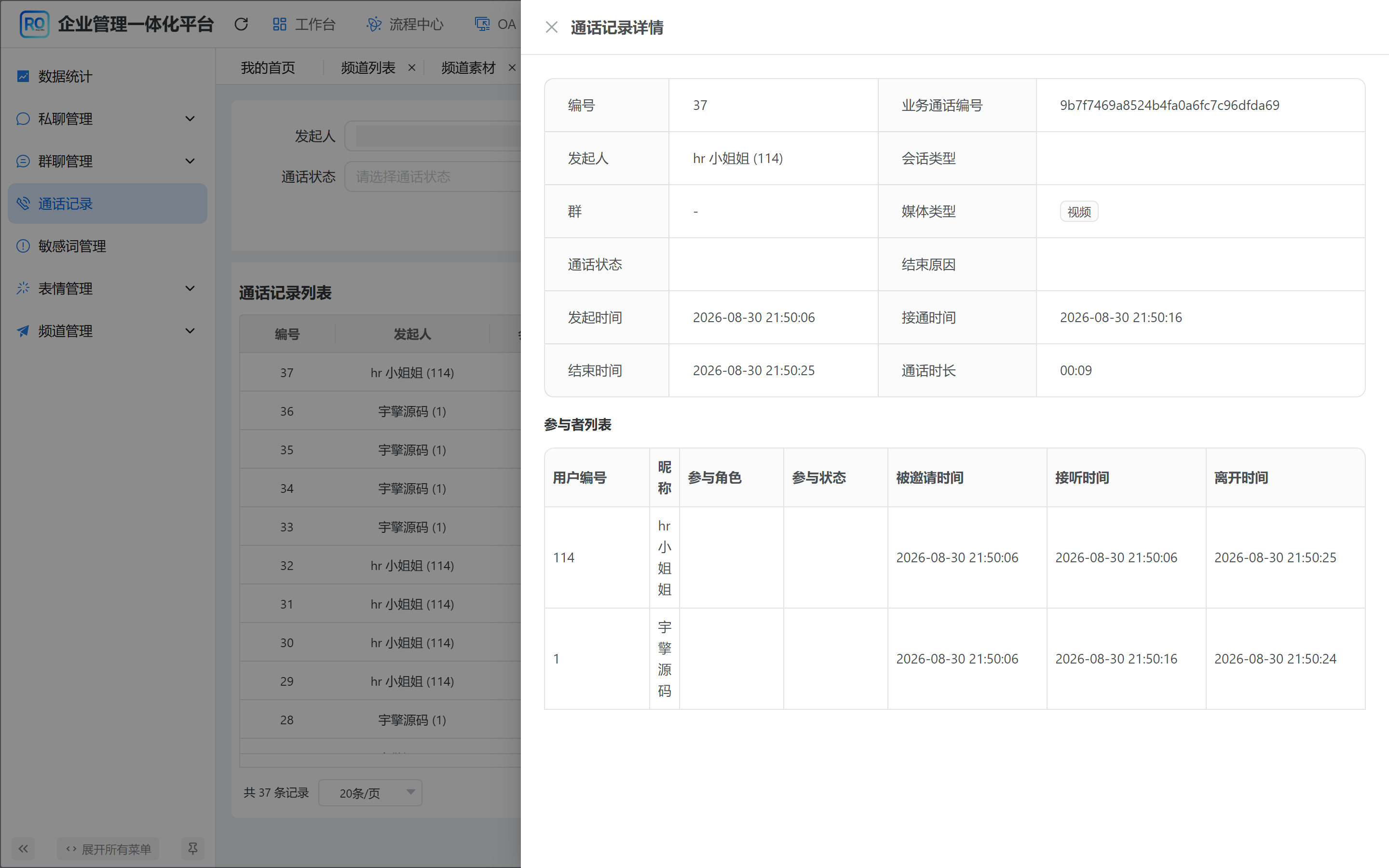
Task: Expand the 频道管理 submenu chevron
Action: [x=190, y=331]
